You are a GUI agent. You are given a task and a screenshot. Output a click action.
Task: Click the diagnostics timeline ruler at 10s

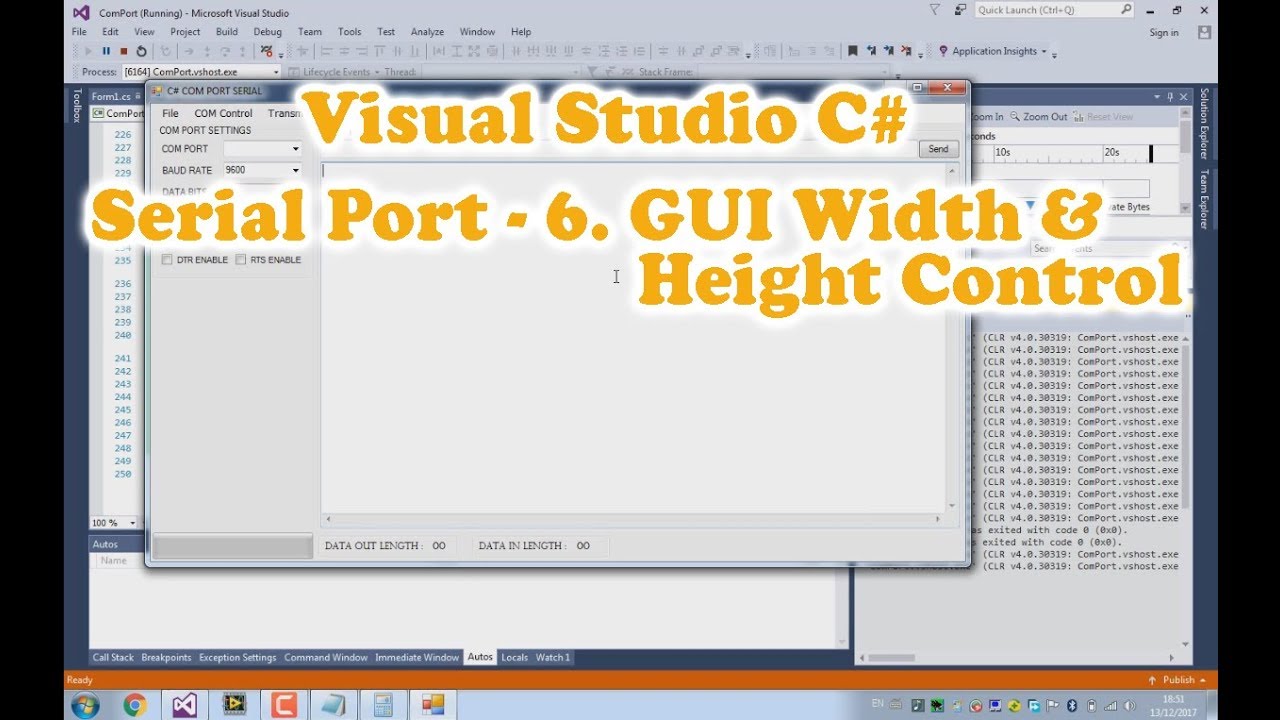pos(1002,153)
